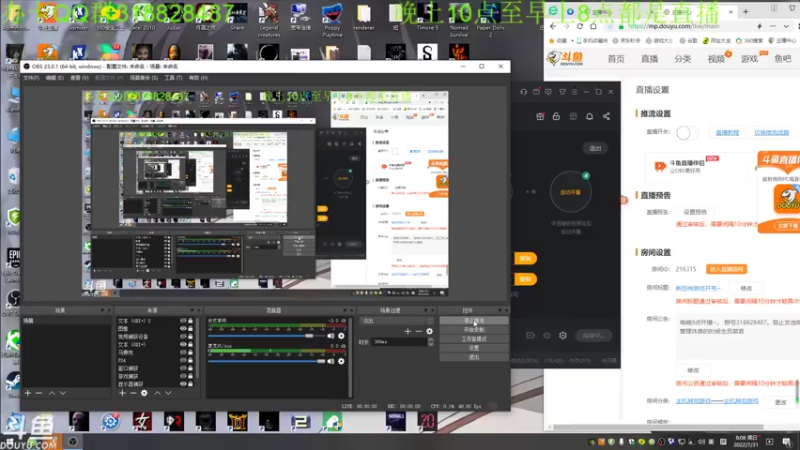Toggle lock on 显示器捕获 source
The image size is (800, 450).
pos(190,384)
